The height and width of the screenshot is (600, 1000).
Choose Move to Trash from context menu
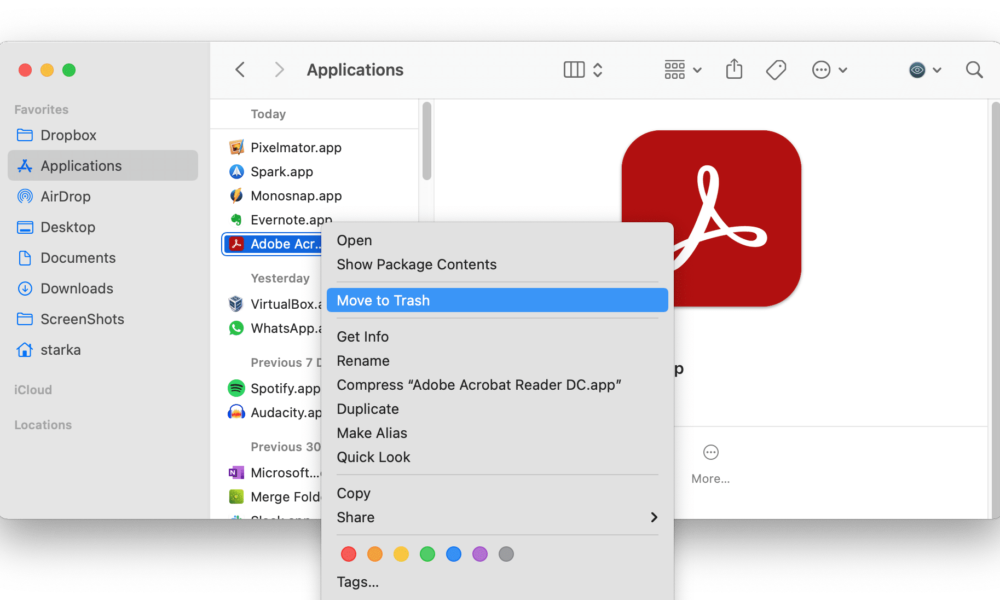pos(497,300)
